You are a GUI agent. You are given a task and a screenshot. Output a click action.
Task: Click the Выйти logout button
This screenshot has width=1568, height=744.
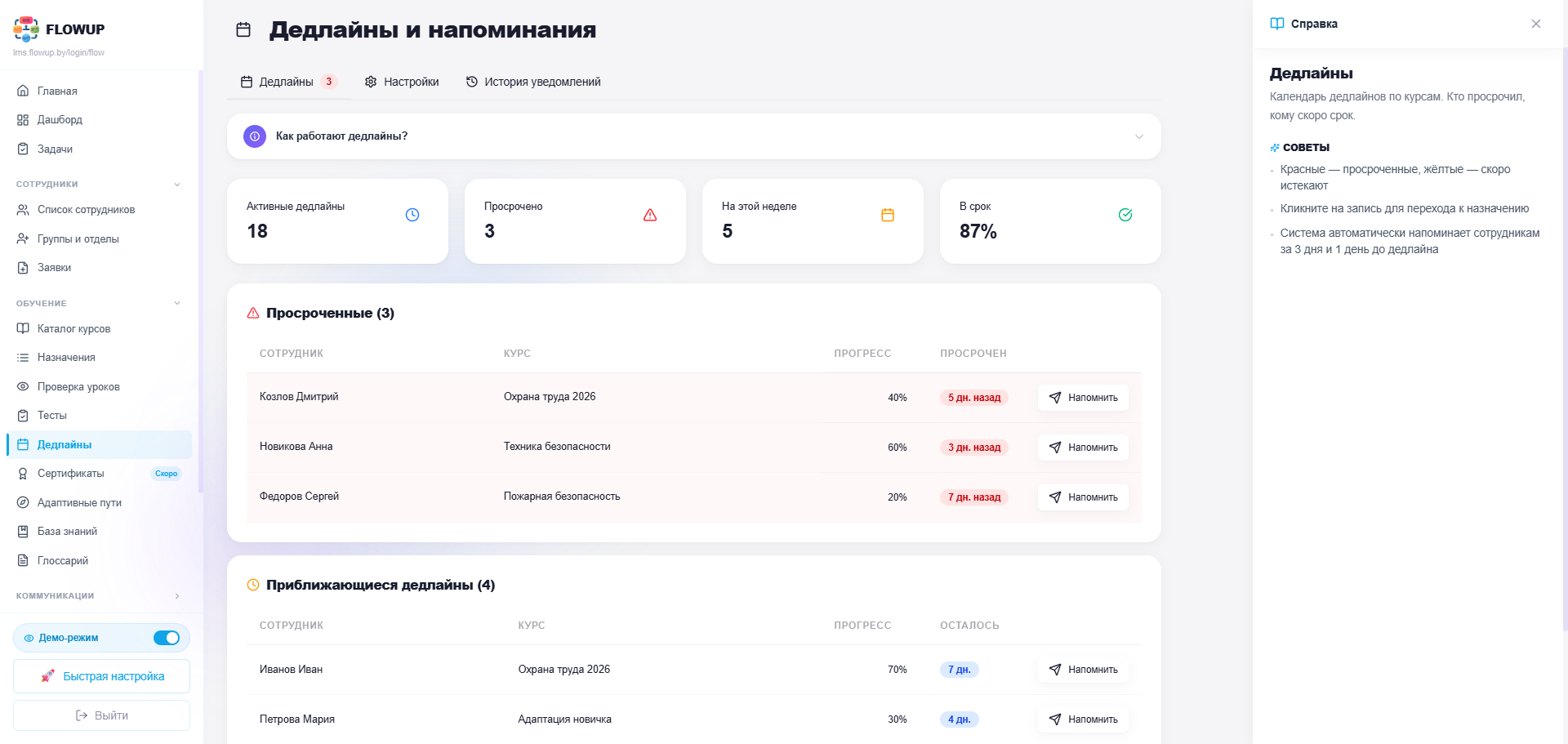click(101, 715)
